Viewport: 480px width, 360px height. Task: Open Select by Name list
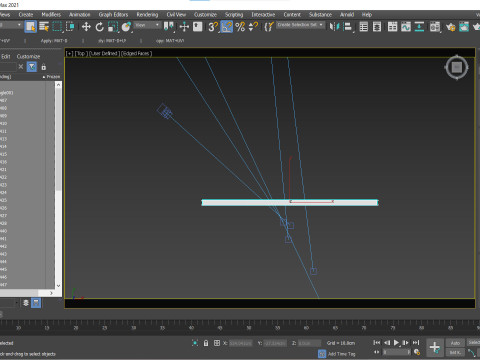click(x=44, y=27)
